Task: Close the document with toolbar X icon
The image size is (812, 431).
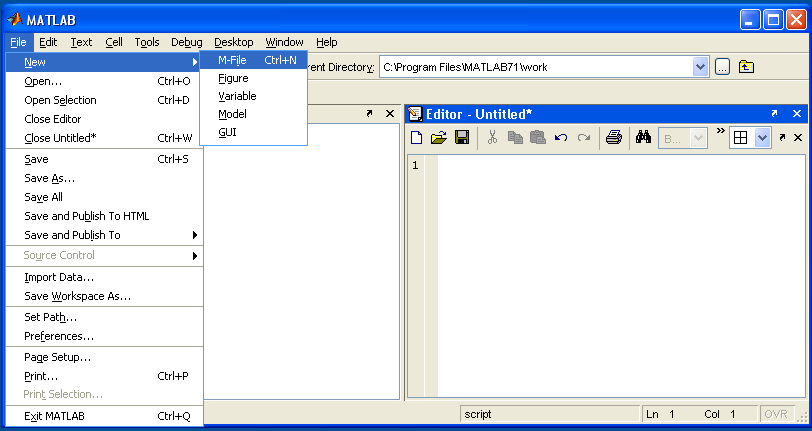Action: (x=798, y=137)
